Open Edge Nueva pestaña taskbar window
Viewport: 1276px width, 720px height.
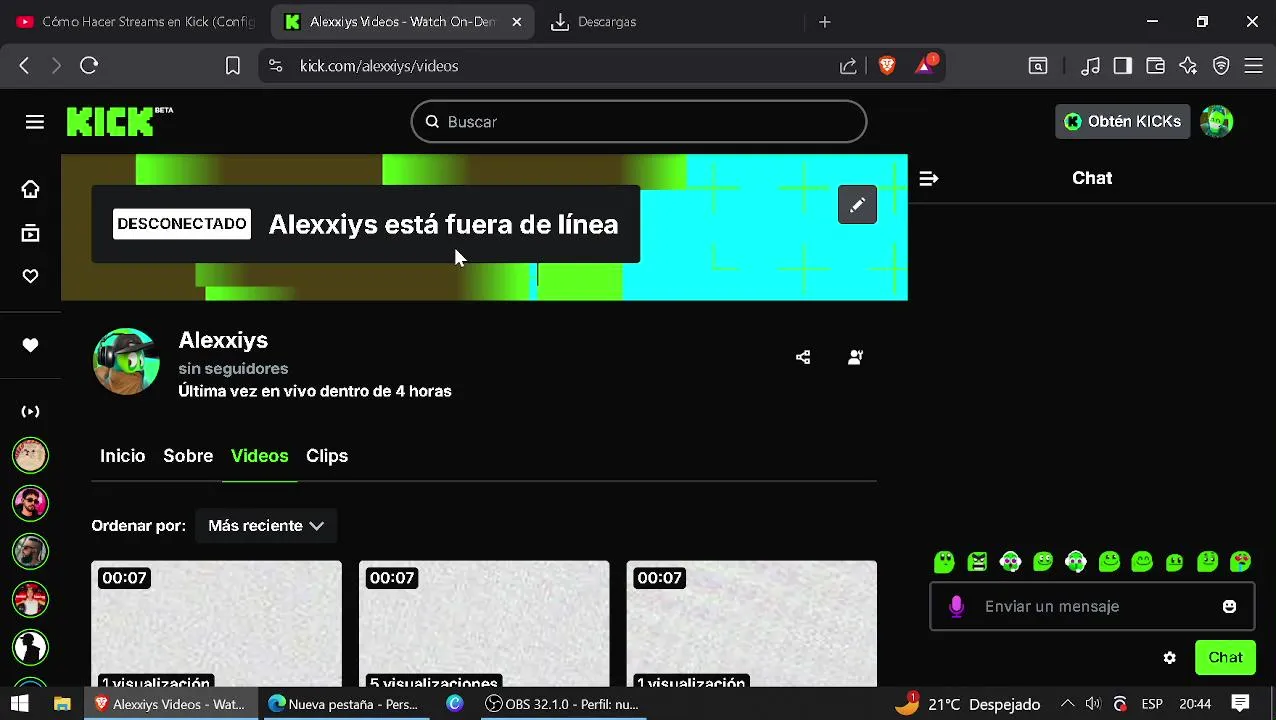click(345, 704)
